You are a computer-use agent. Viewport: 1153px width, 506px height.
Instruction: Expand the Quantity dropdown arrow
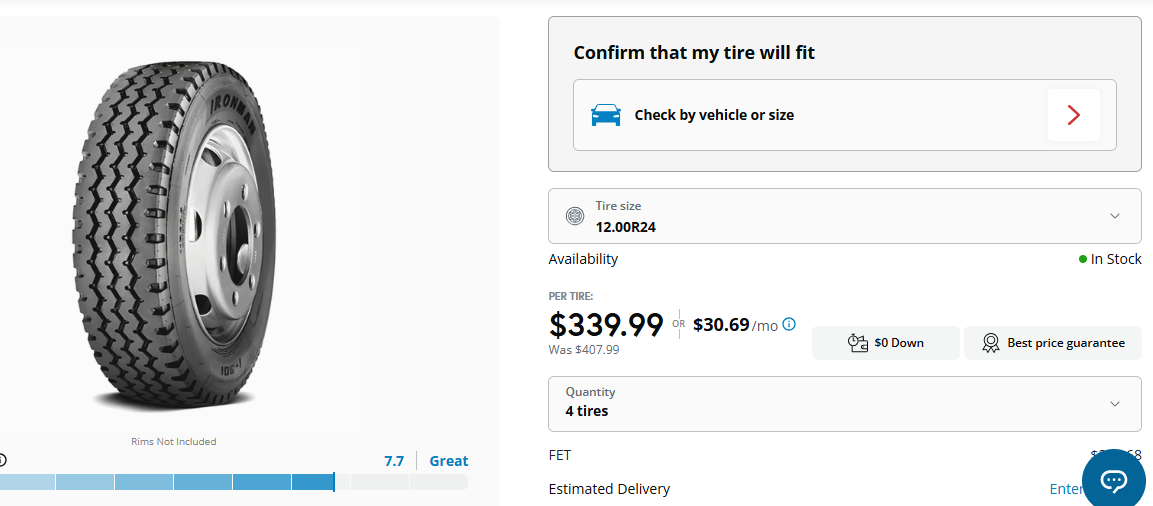point(1115,404)
